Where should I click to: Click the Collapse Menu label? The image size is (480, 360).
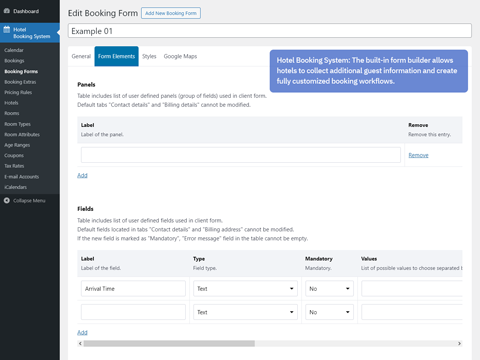click(x=29, y=200)
